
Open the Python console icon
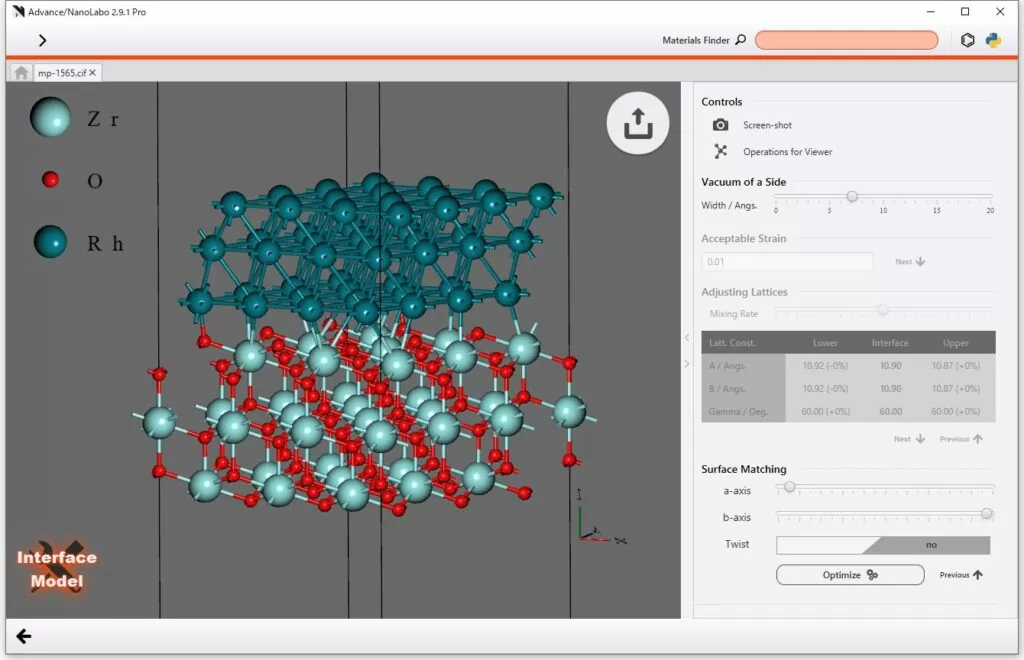[x=993, y=41]
